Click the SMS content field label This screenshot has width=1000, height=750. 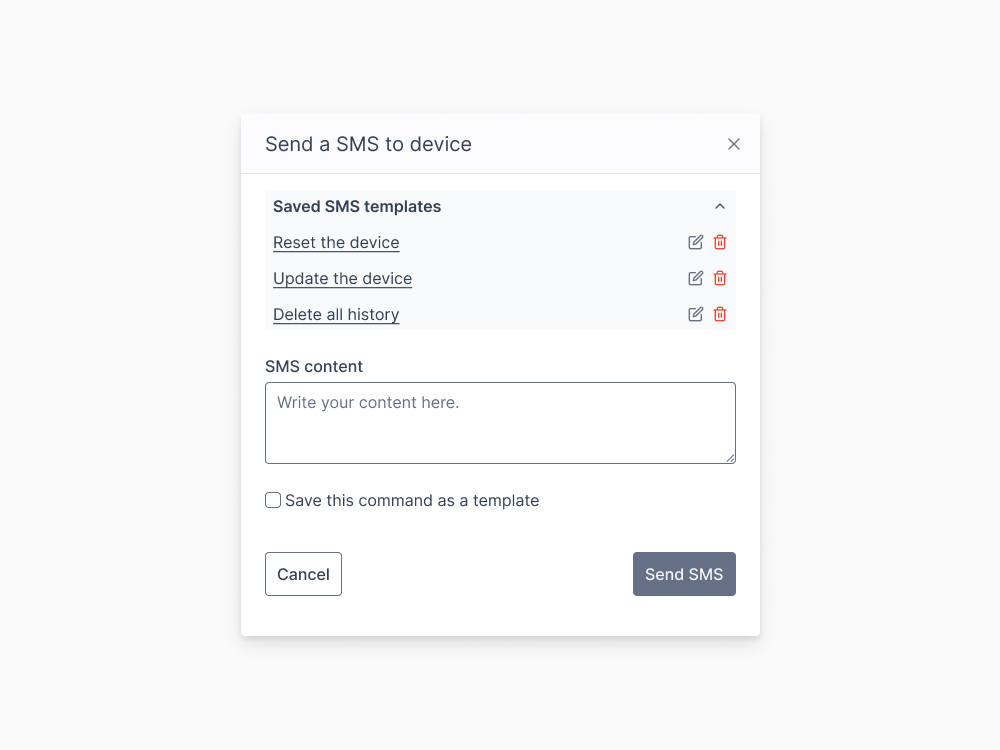point(314,367)
